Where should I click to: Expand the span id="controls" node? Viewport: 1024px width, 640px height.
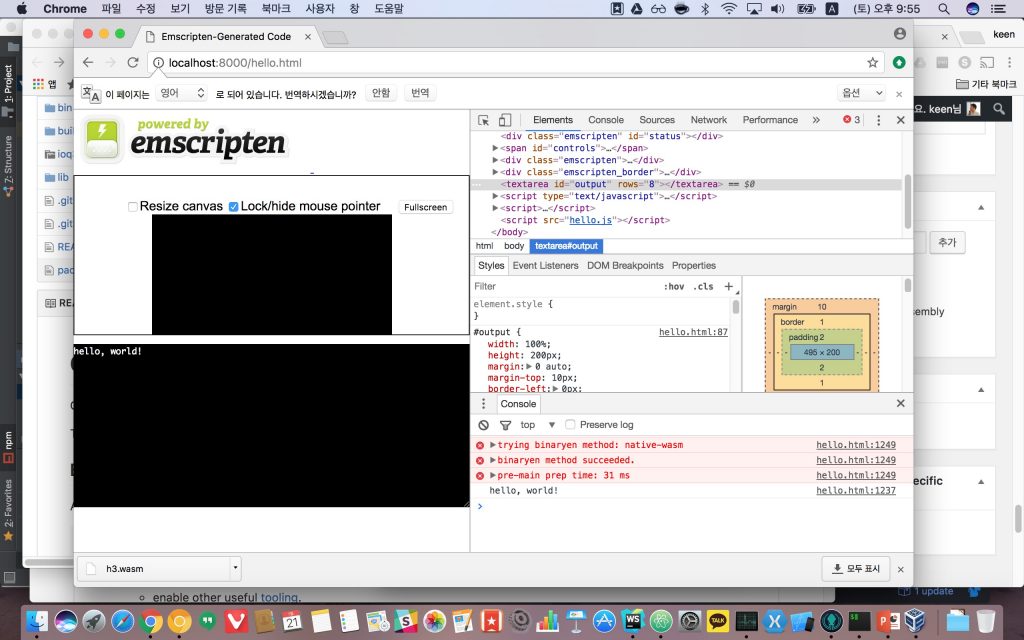(x=496, y=148)
